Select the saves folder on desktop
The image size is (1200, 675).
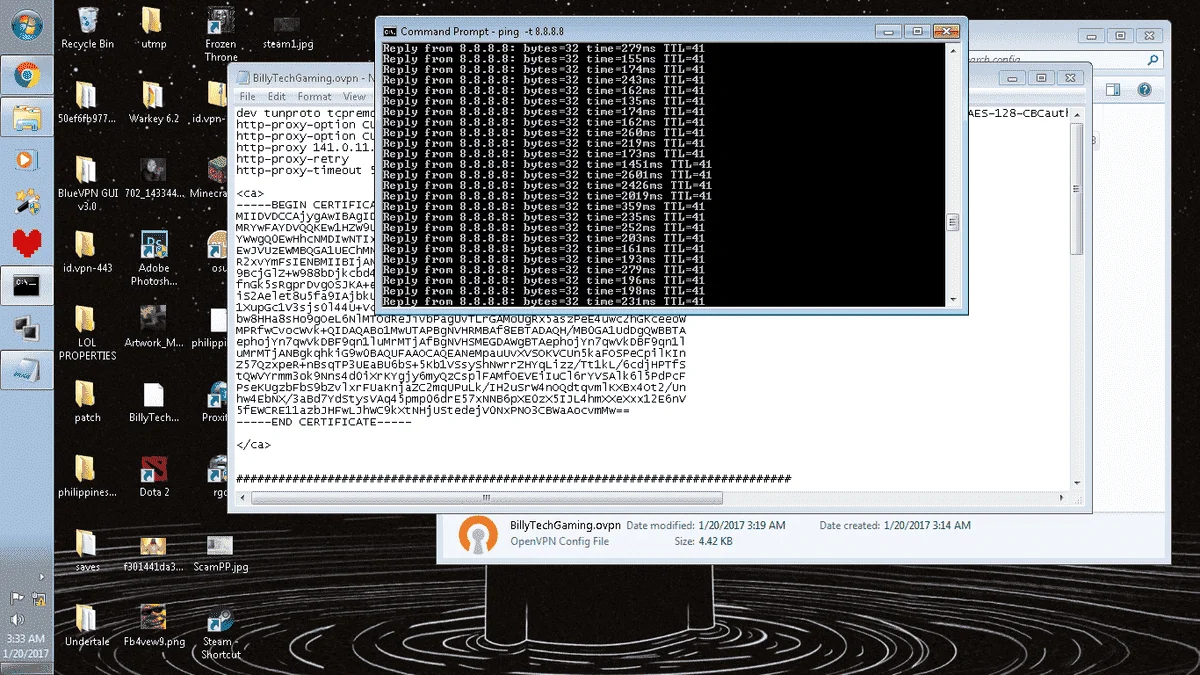(87, 551)
